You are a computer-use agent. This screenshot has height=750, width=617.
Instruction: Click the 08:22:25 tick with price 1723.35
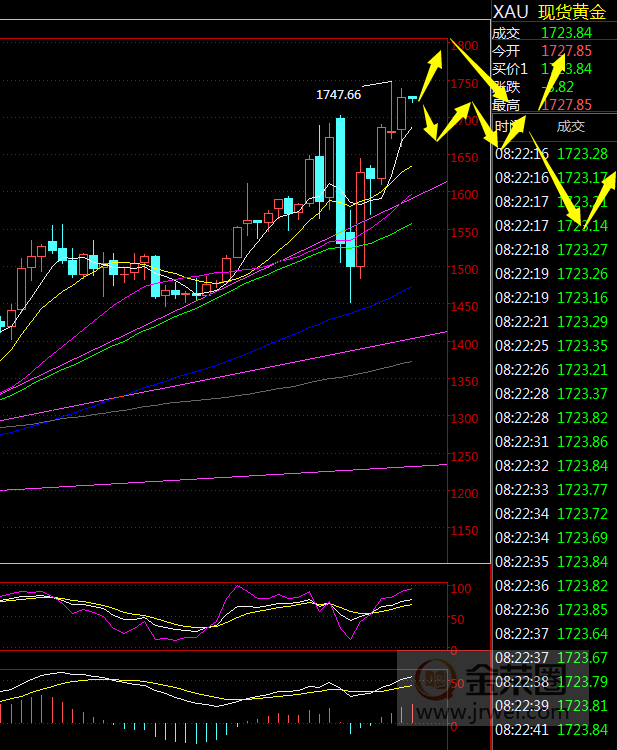554,346
